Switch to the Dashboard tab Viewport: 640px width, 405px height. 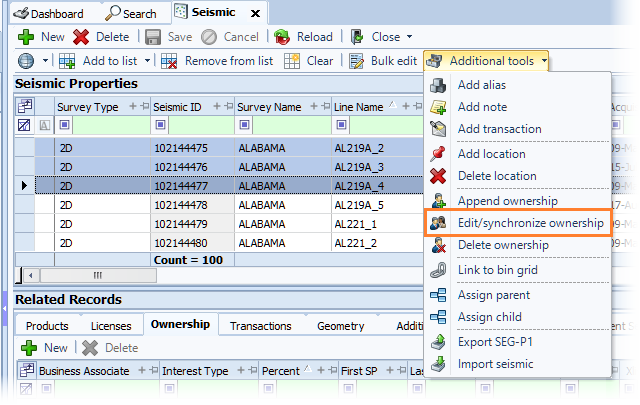point(49,14)
